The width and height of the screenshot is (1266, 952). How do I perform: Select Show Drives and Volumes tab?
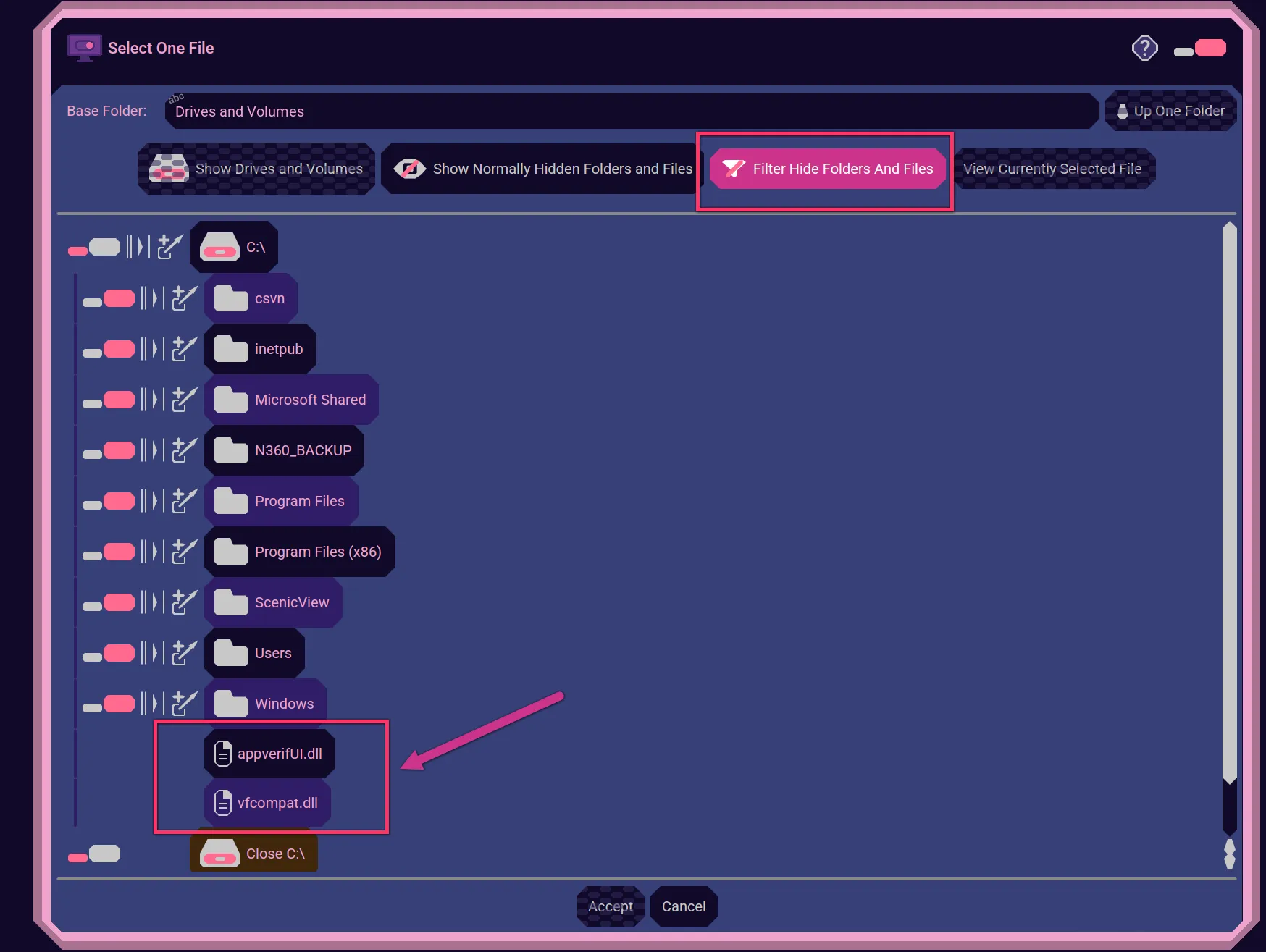pos(256,169)
